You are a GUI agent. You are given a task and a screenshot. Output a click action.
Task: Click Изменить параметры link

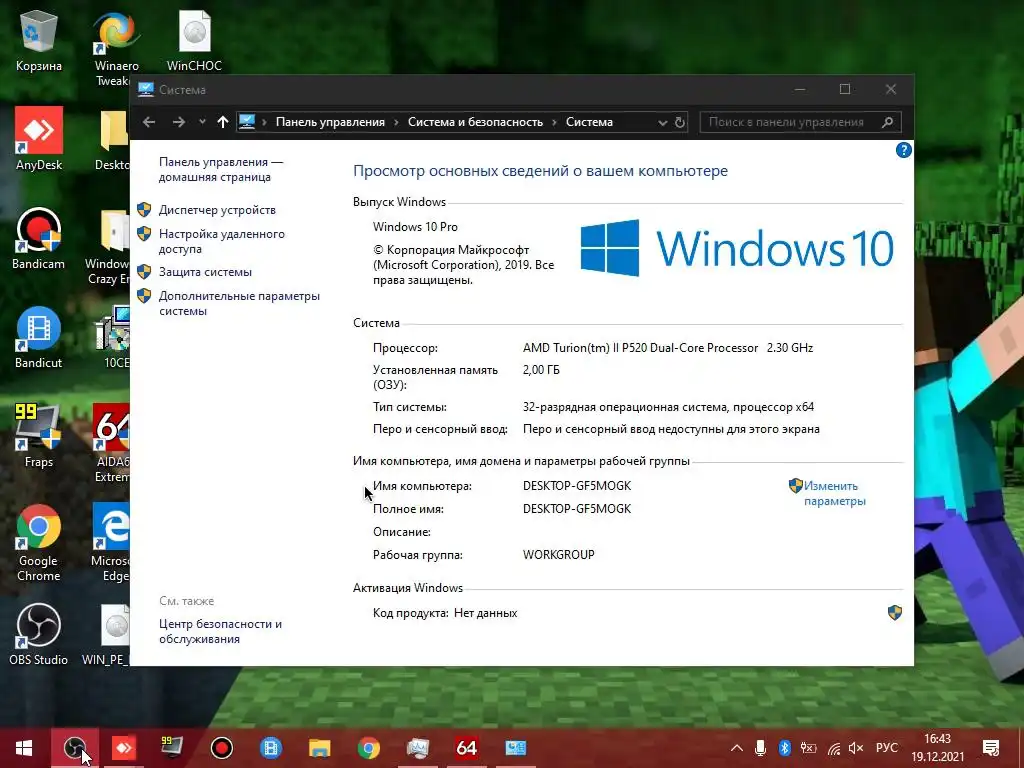834,493
